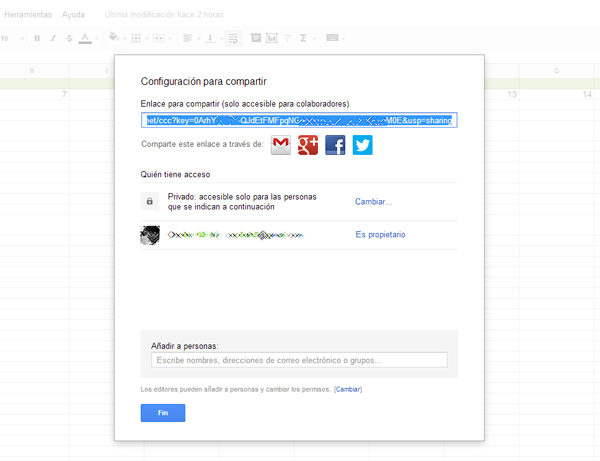Share the link through Google+
Viewport: 600px width, 461px height.
click(308, 145)
